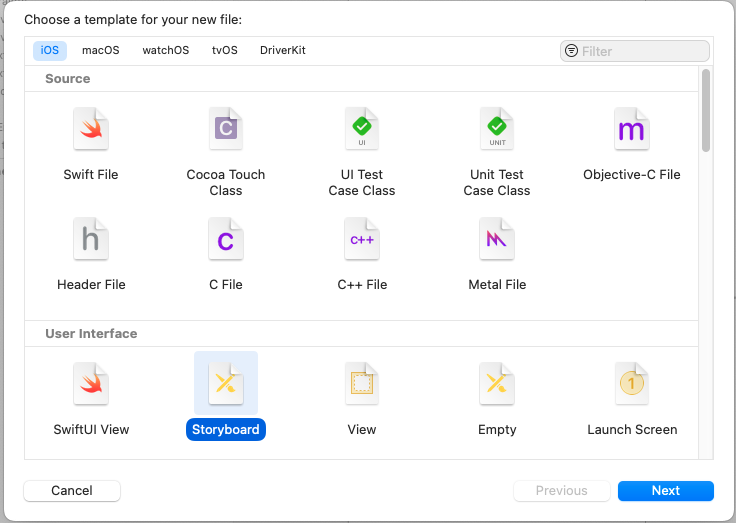
Task: Pick the Empty interface template
Action: (x=497, y=385)
